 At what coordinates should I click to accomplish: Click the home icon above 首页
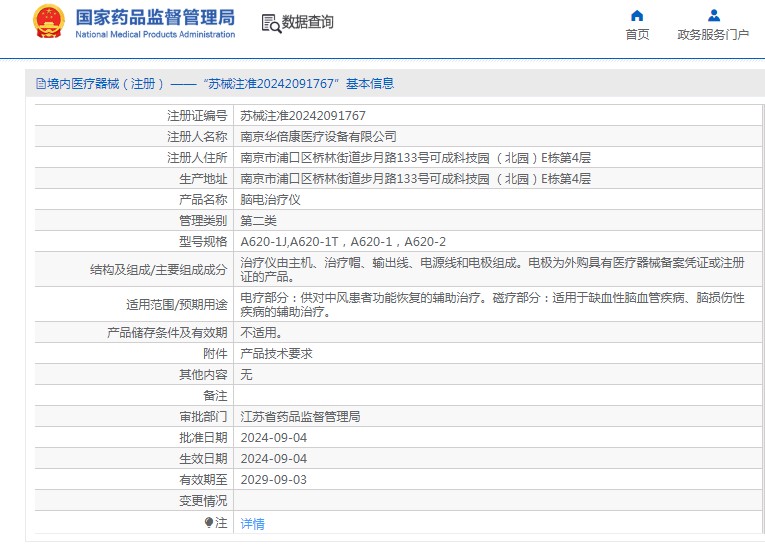point(637,15)
